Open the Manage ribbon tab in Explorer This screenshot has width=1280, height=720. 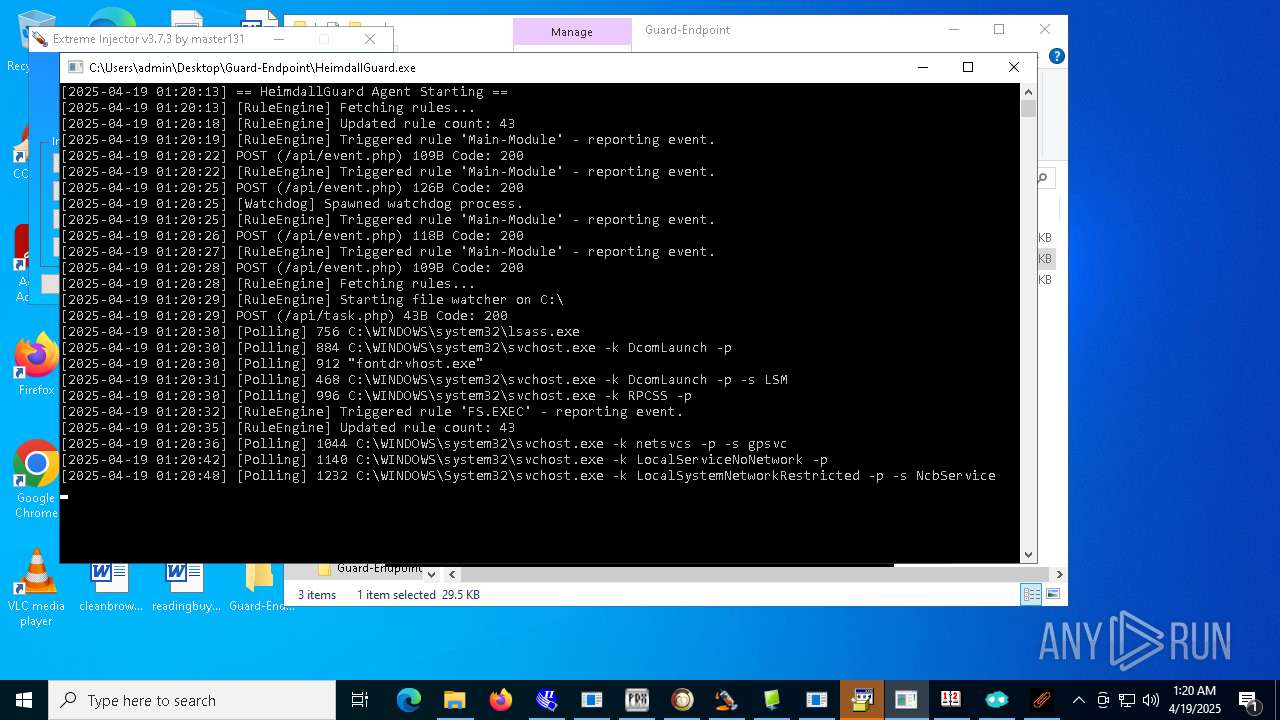(572, 32)
